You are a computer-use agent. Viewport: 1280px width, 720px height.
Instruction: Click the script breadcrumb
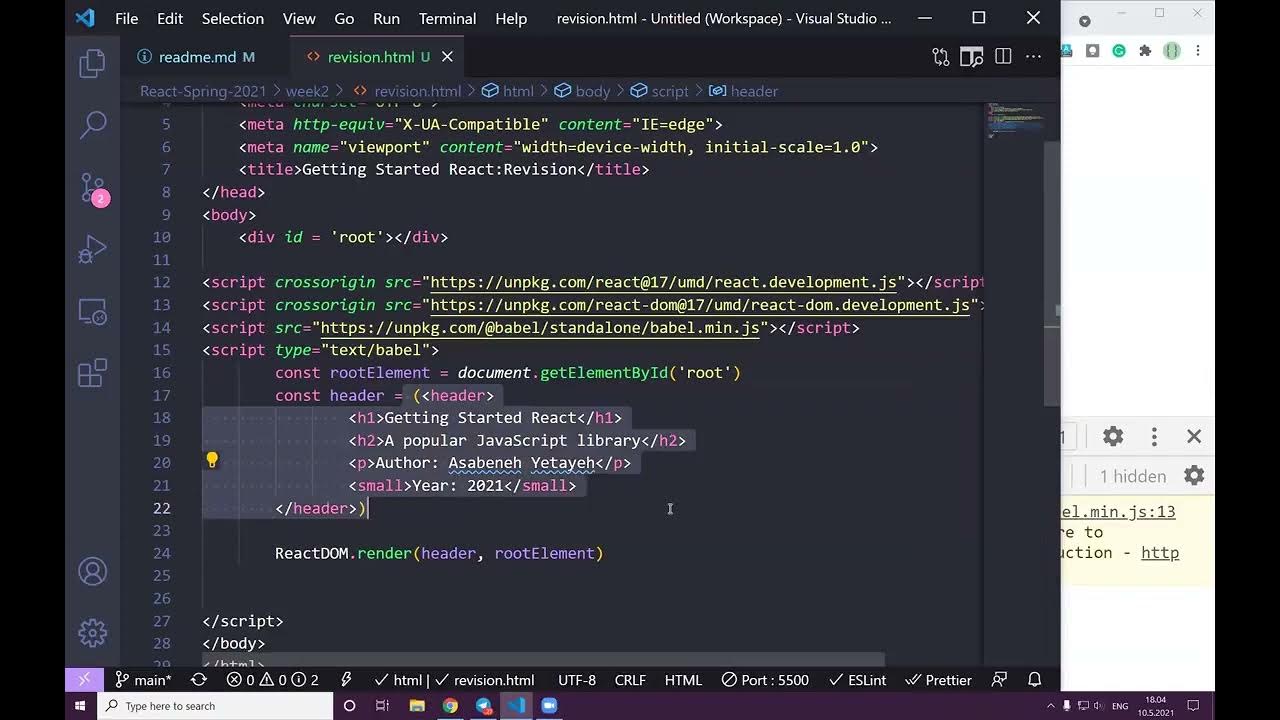[659, 91]
